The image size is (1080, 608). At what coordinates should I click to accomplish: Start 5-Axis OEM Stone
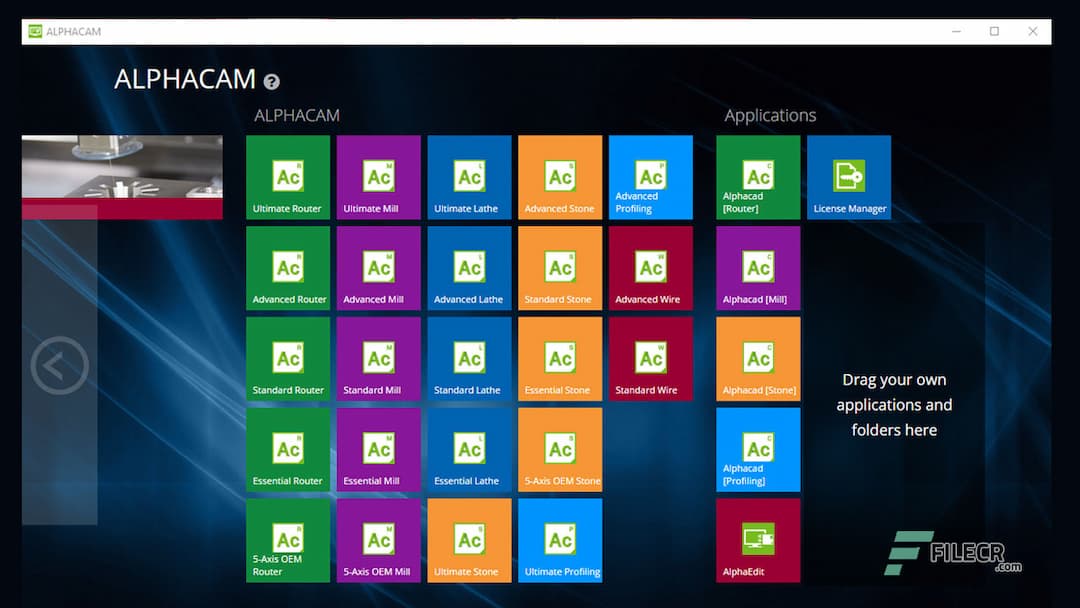pos(559,449)
